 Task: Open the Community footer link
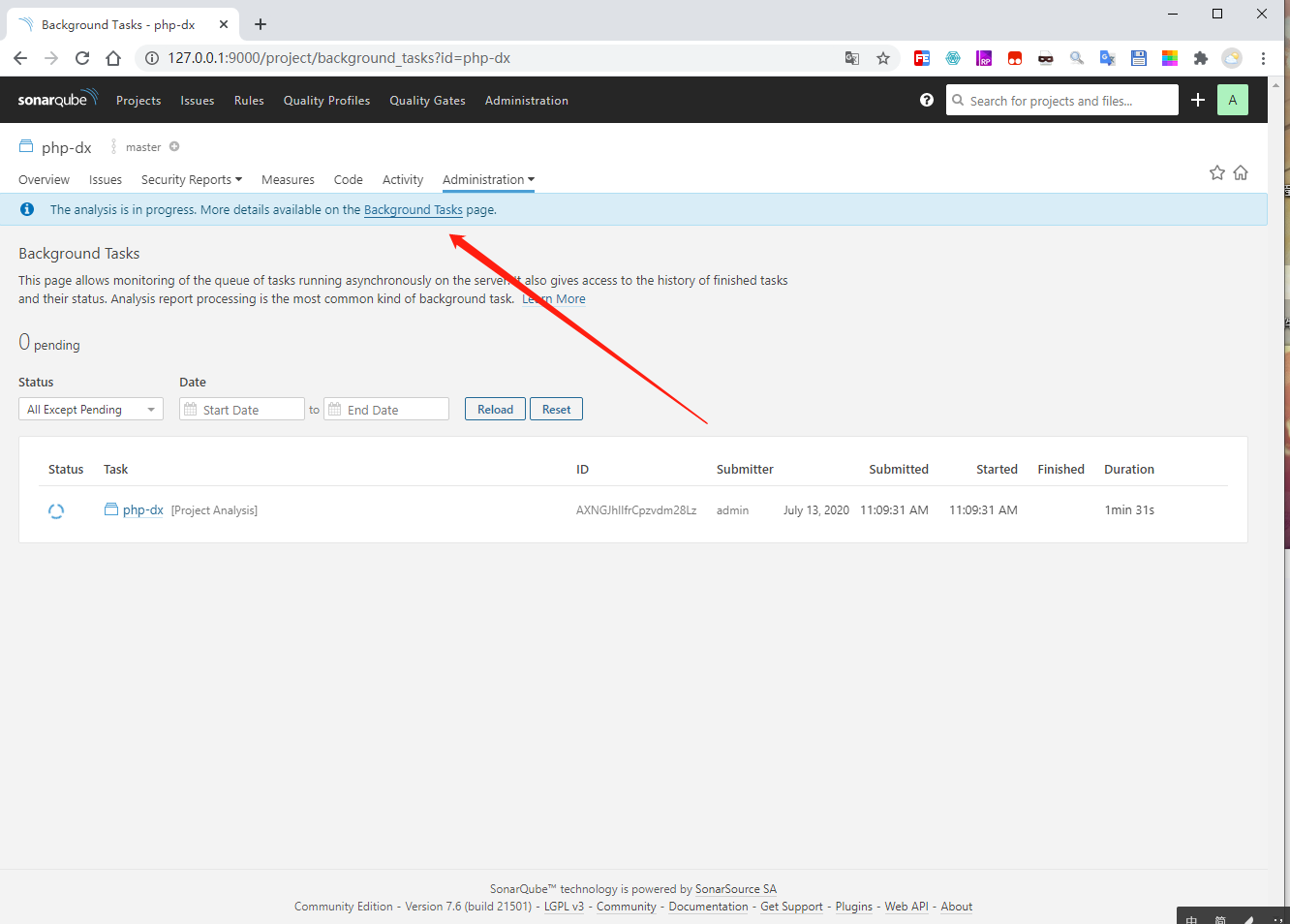pyautogui.click(x=627, y=907)
